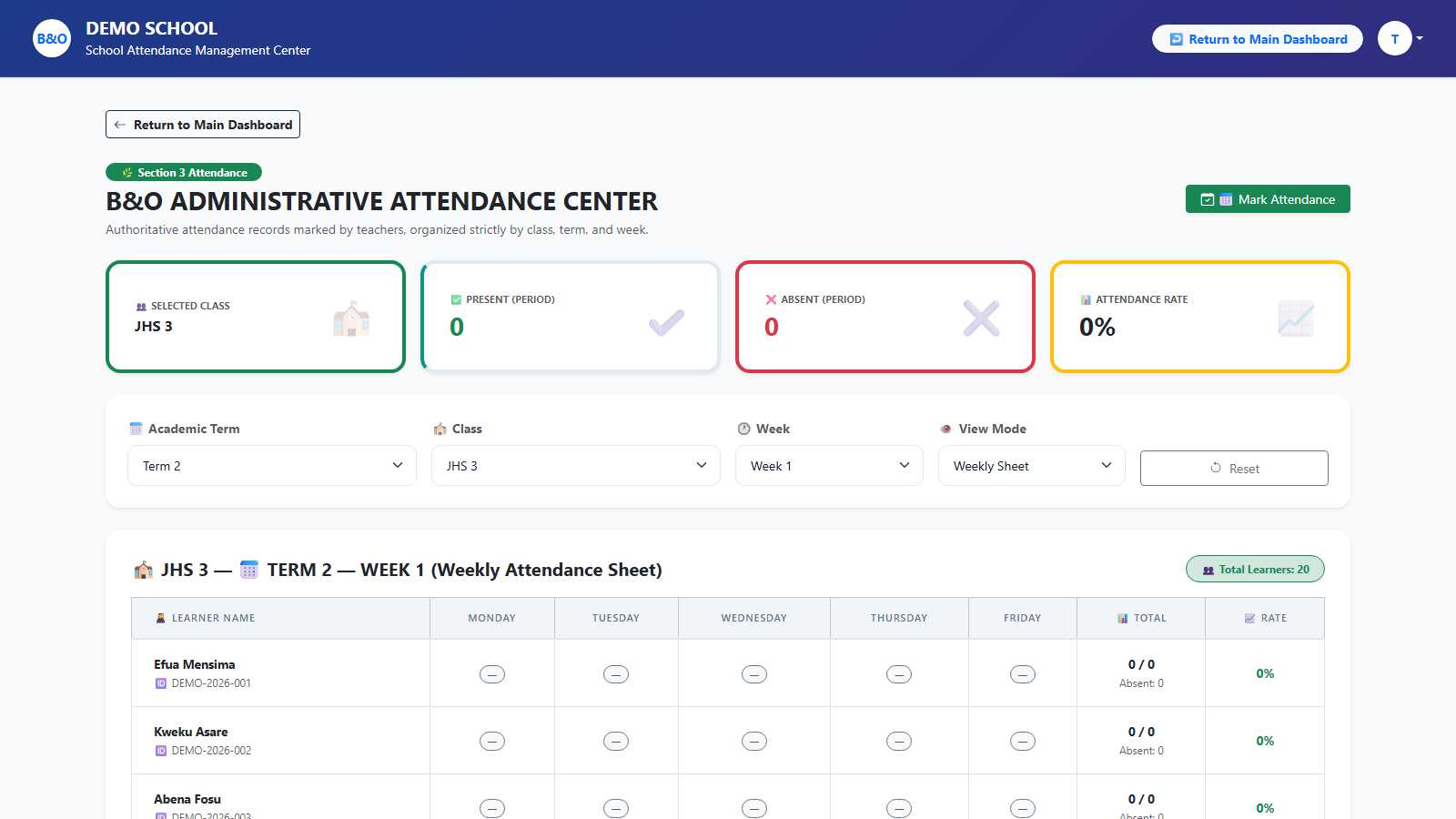Screen dimensions: 1456x819
Task: Click the chart icon in Attendance Rate card
Action: coord(1296,318)
